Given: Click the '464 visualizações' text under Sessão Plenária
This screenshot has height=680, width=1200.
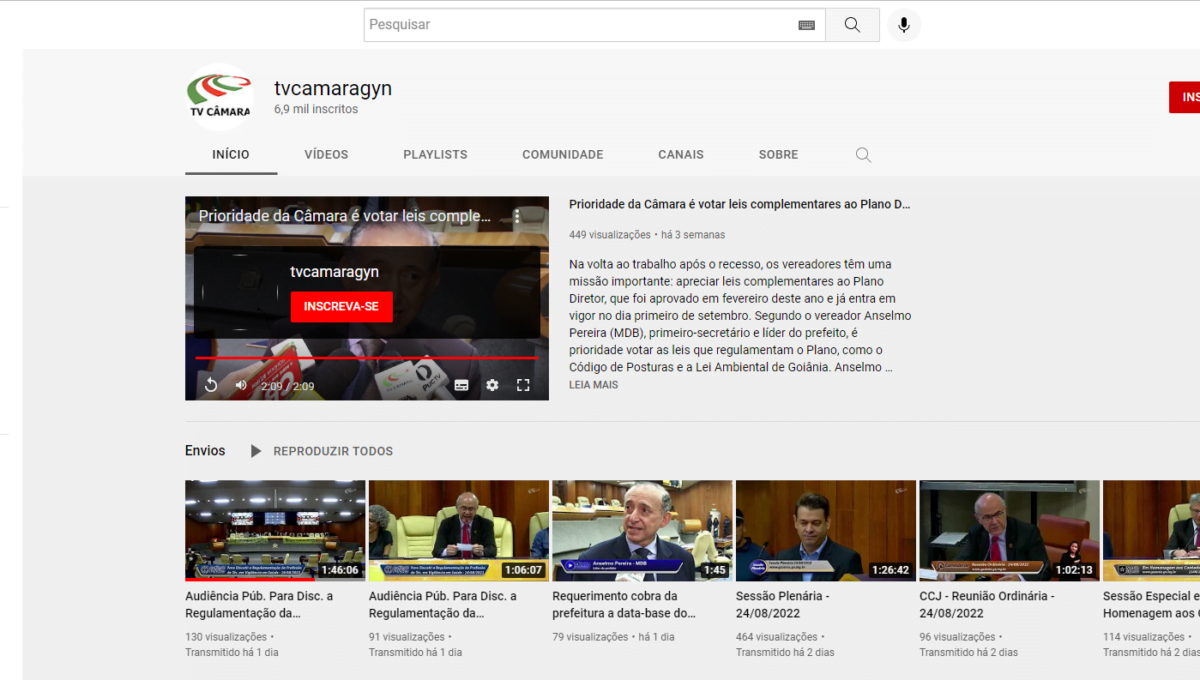Looking at the screenshot, I should 777,637.
